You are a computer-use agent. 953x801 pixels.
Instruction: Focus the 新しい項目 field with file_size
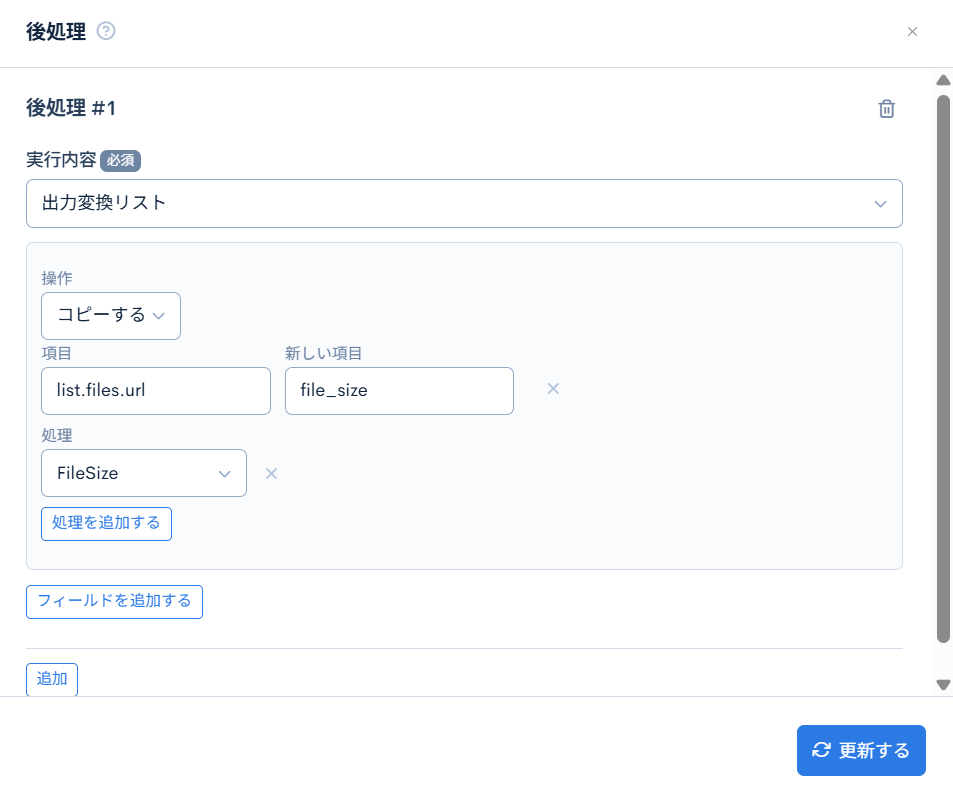pos(399,391)
